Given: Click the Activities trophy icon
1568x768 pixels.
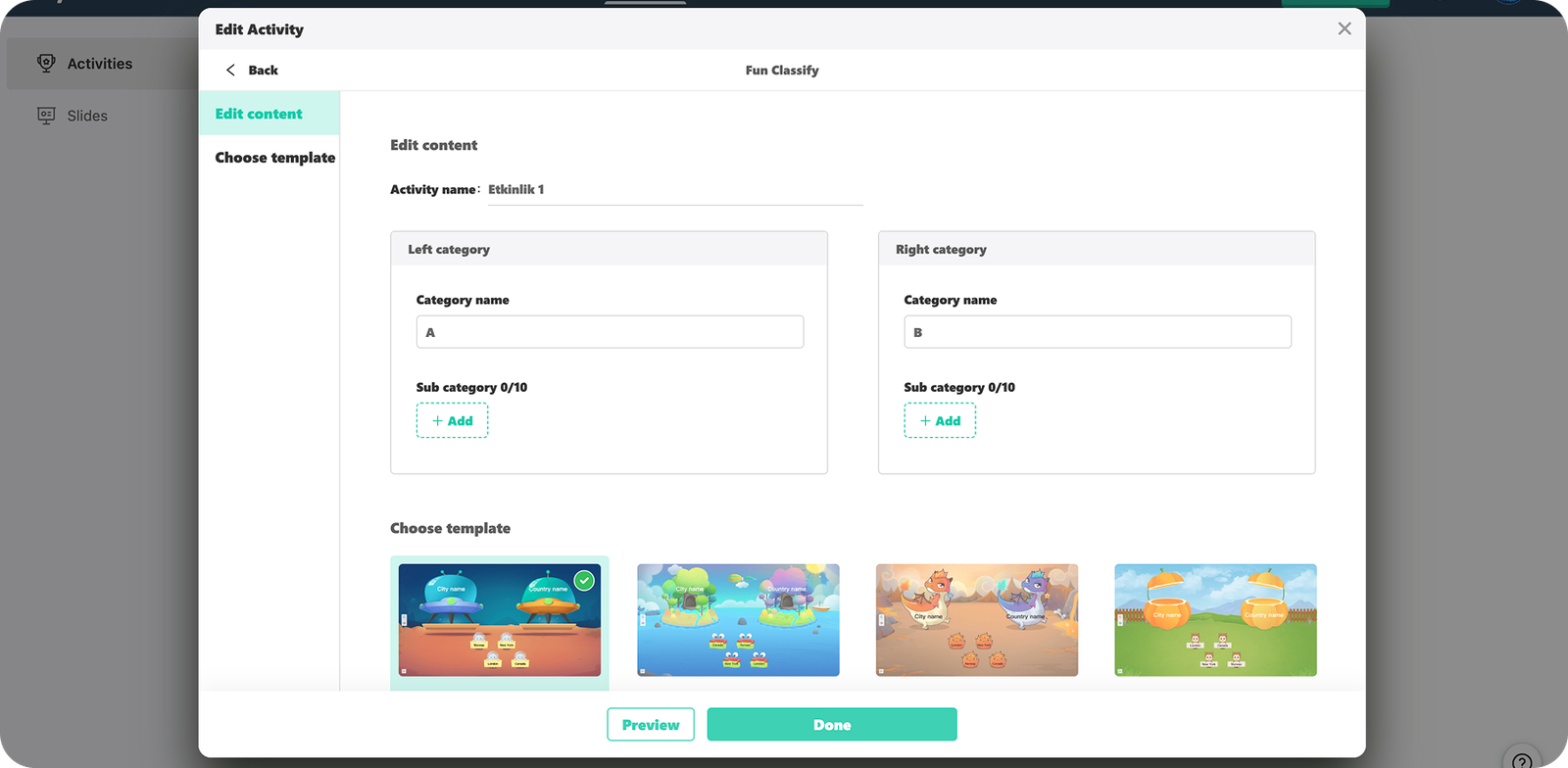Looking at the screenshot, I should tap(46, 64).
